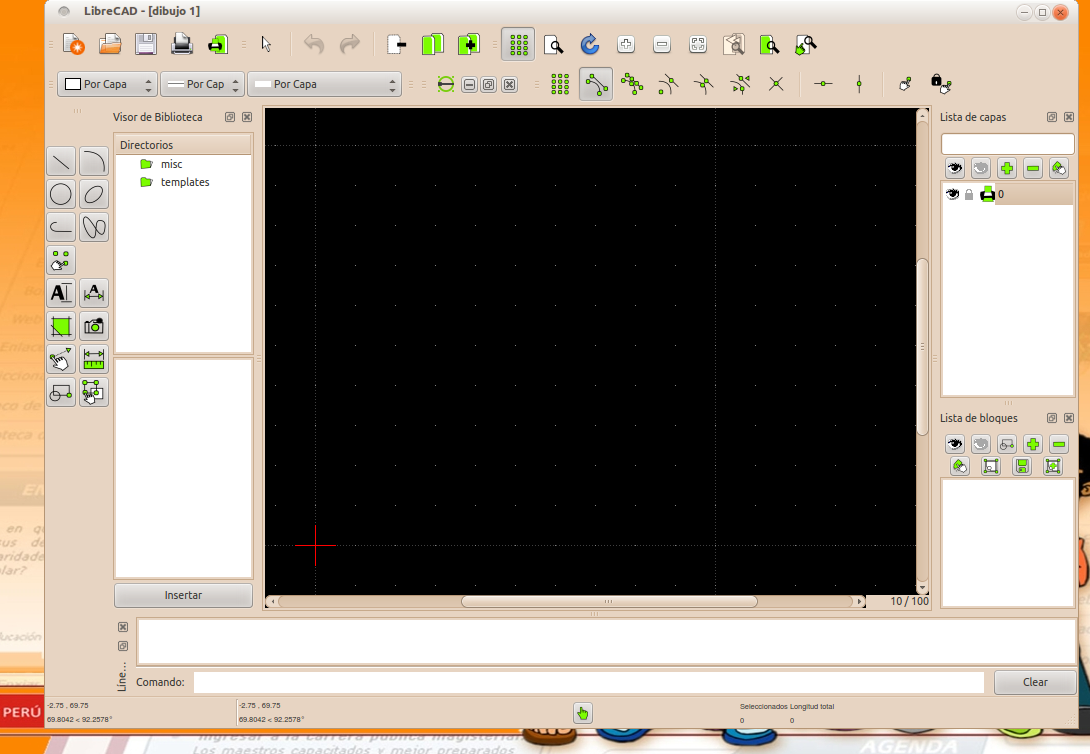The image size is (1090, 754).
Task: Click the vertical scrollbar beside the canvas
Action: [x=922, y=347]
